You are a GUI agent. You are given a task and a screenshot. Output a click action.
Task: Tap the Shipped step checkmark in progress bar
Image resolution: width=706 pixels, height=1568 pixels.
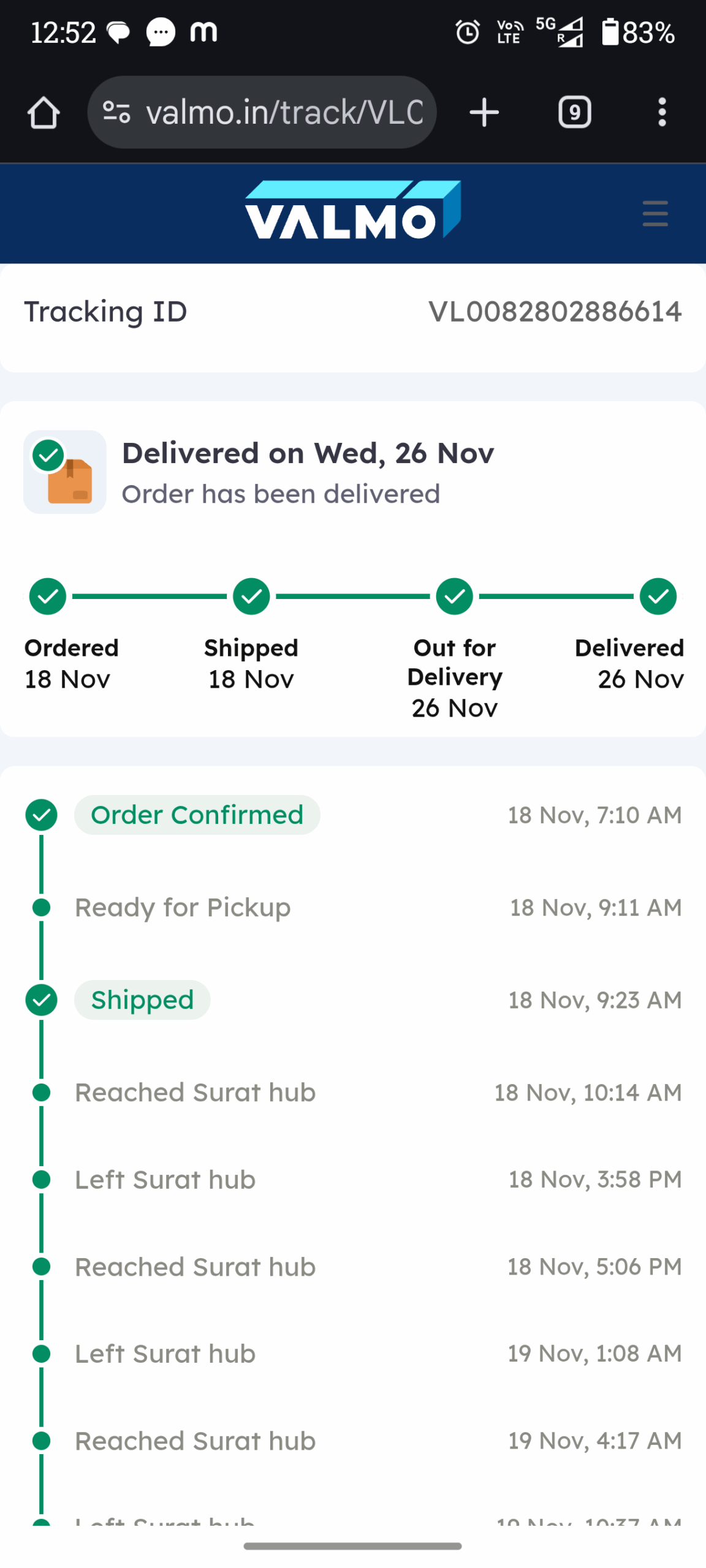tap(251, 596)
